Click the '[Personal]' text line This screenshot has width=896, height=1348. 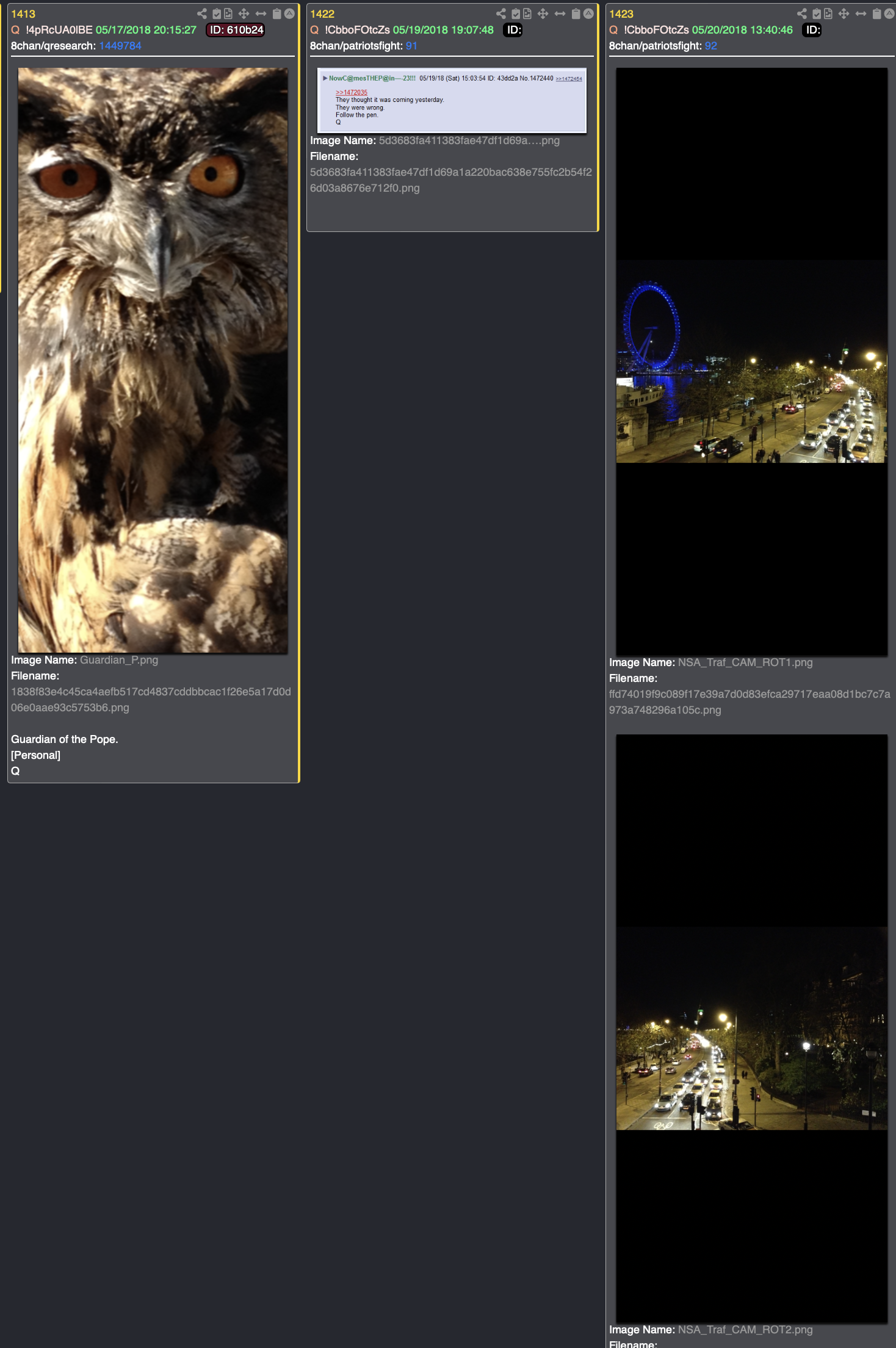35,755
